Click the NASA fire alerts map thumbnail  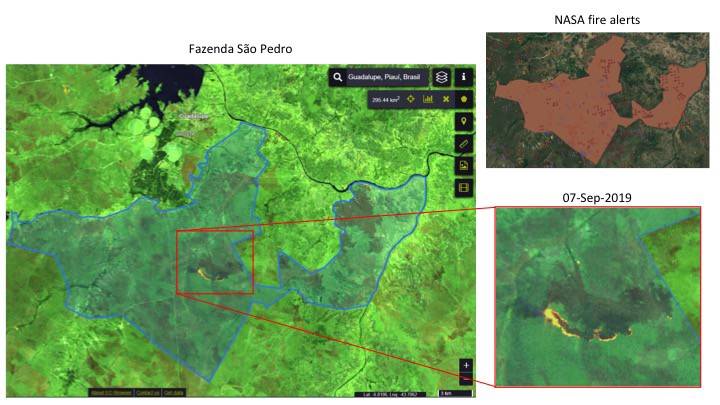596,100
